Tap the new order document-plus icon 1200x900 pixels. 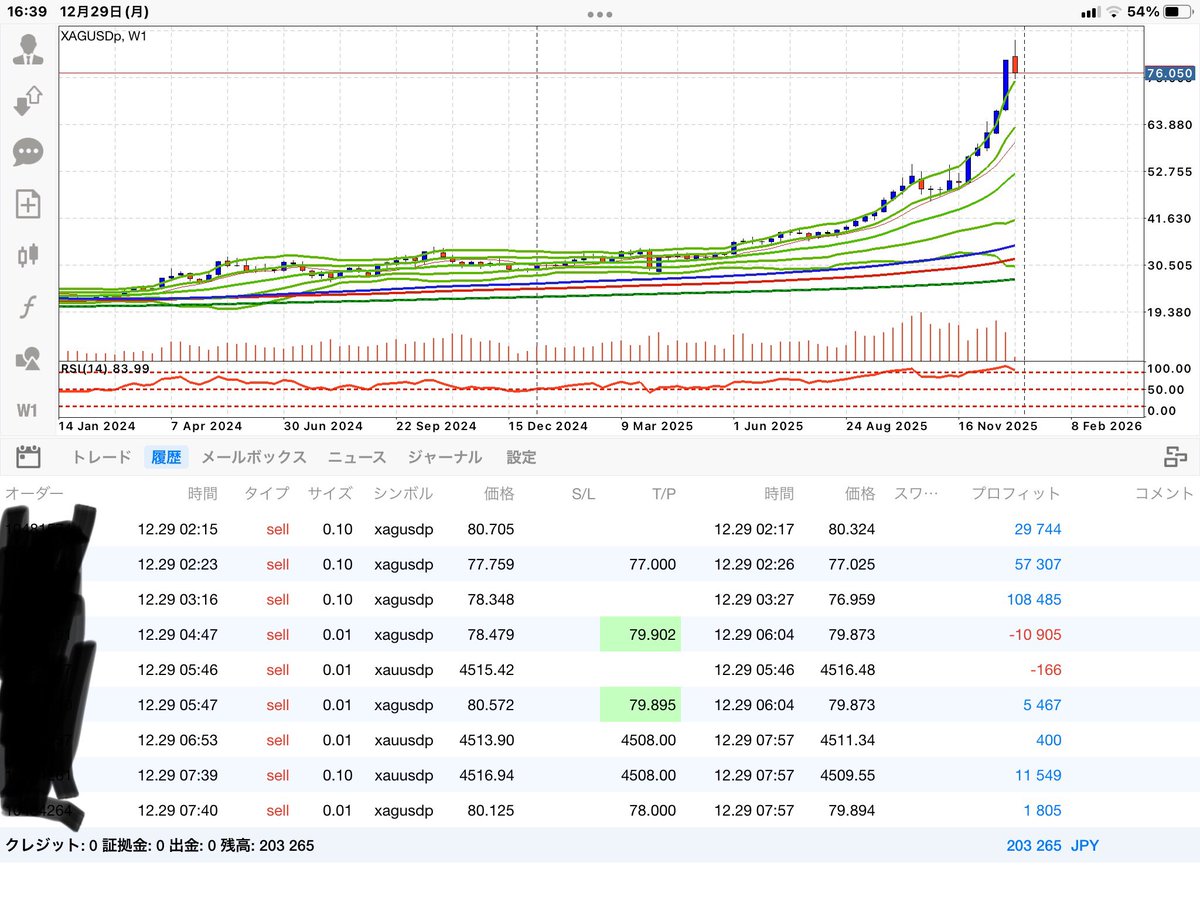tap(28, 204)
